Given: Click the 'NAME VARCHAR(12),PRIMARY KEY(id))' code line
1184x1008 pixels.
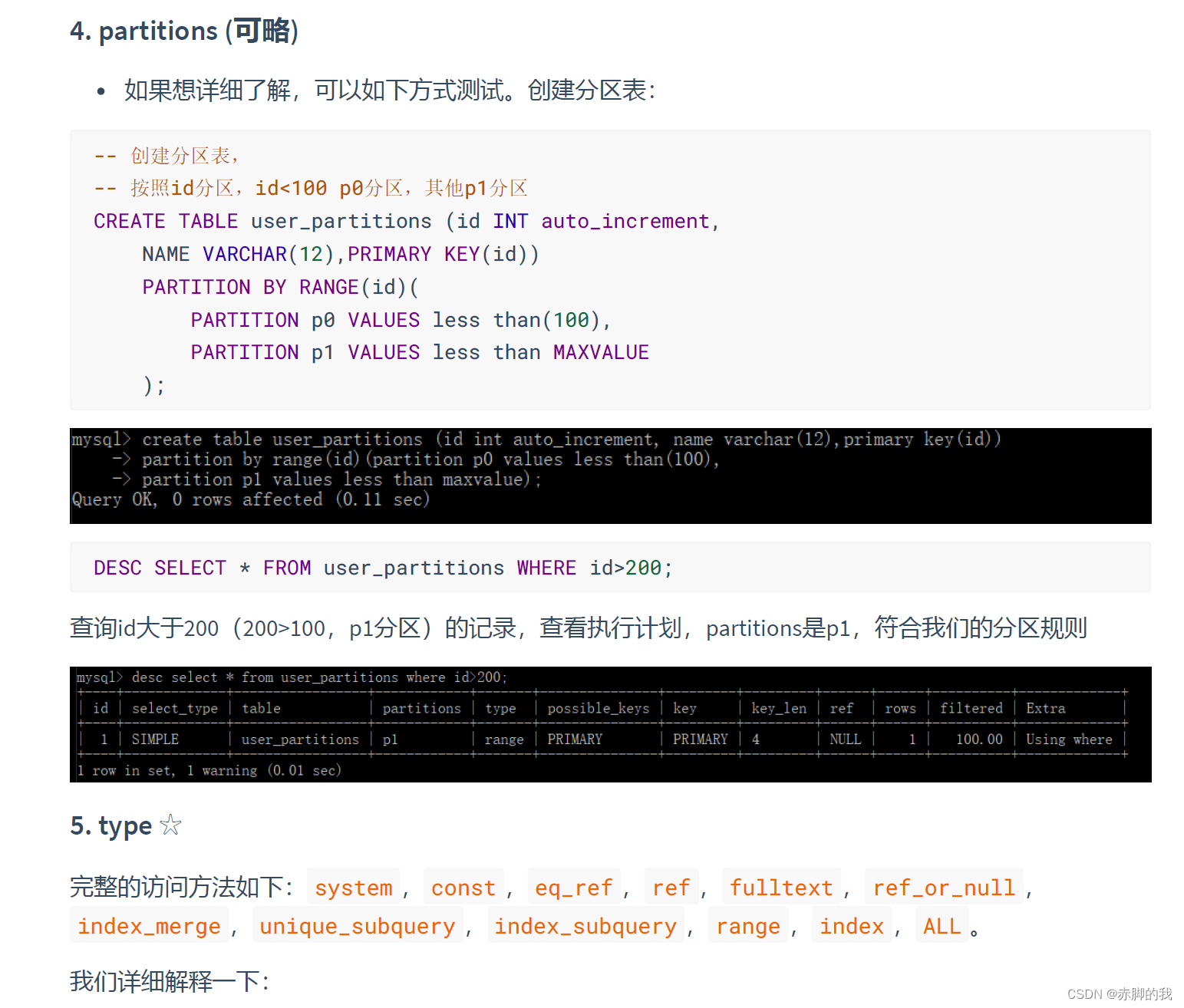Looking at the screenshot, I should [341, 254].
